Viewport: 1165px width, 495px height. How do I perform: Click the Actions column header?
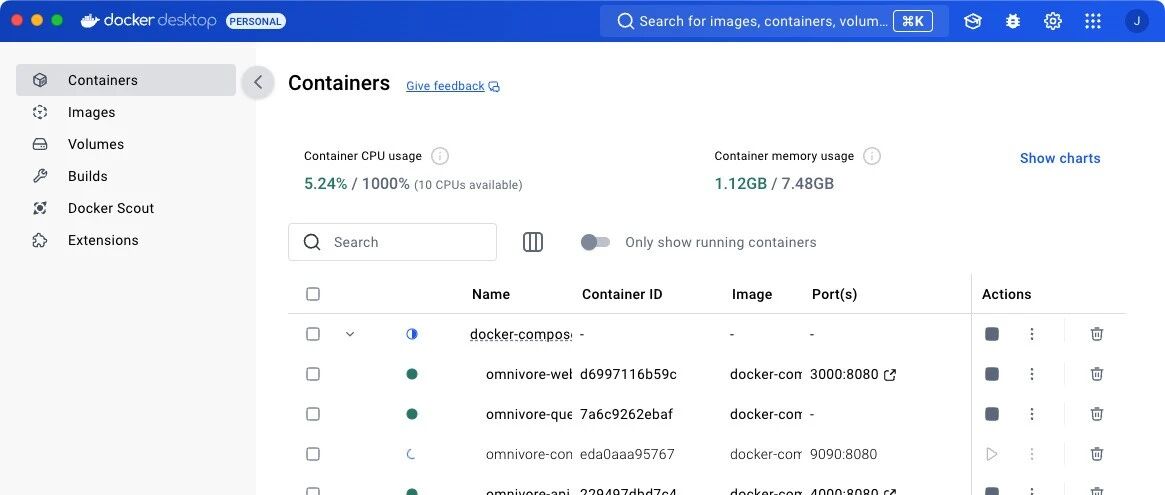tap(1006, 294)
